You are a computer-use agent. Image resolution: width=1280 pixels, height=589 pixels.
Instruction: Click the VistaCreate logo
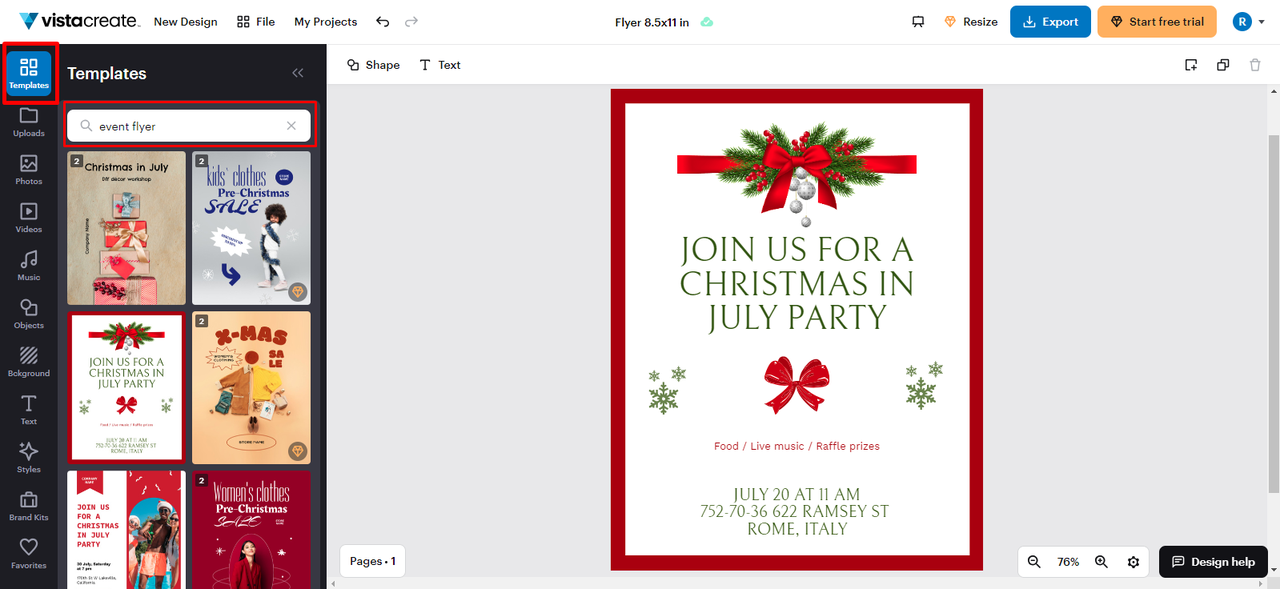(79, 21)
